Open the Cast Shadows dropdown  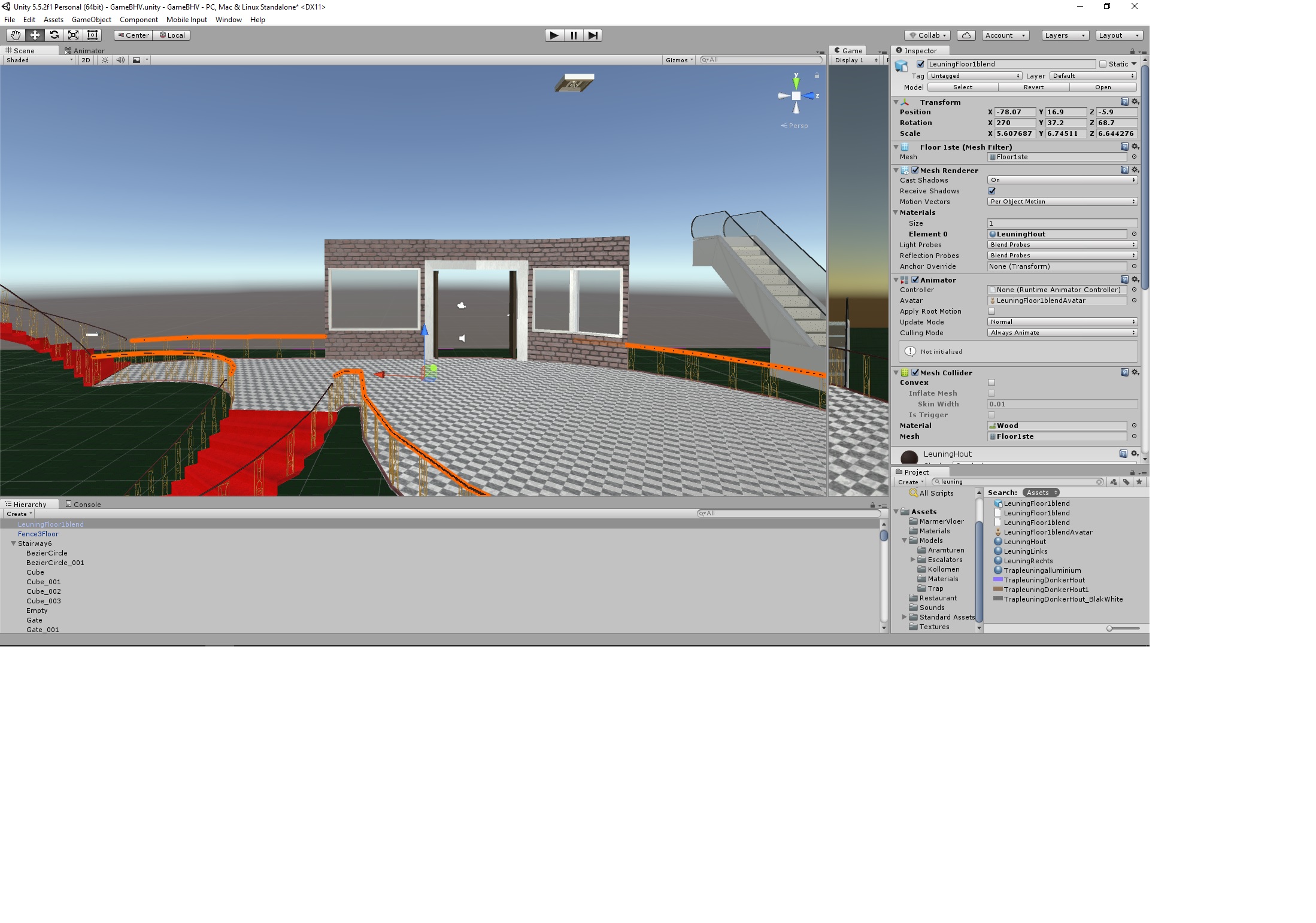1063,180
